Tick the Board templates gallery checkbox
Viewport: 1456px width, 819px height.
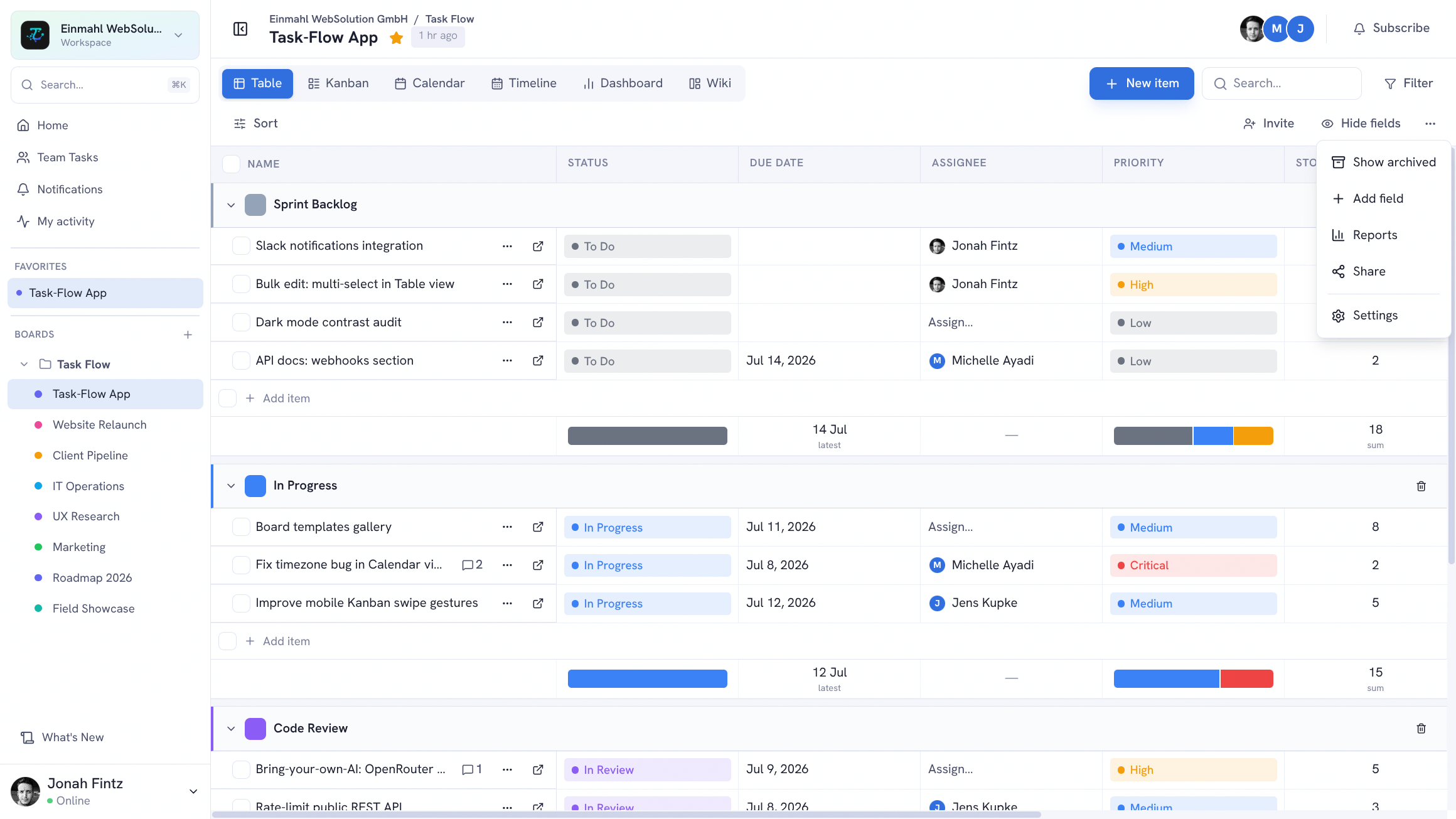click(x=241, y=527)
